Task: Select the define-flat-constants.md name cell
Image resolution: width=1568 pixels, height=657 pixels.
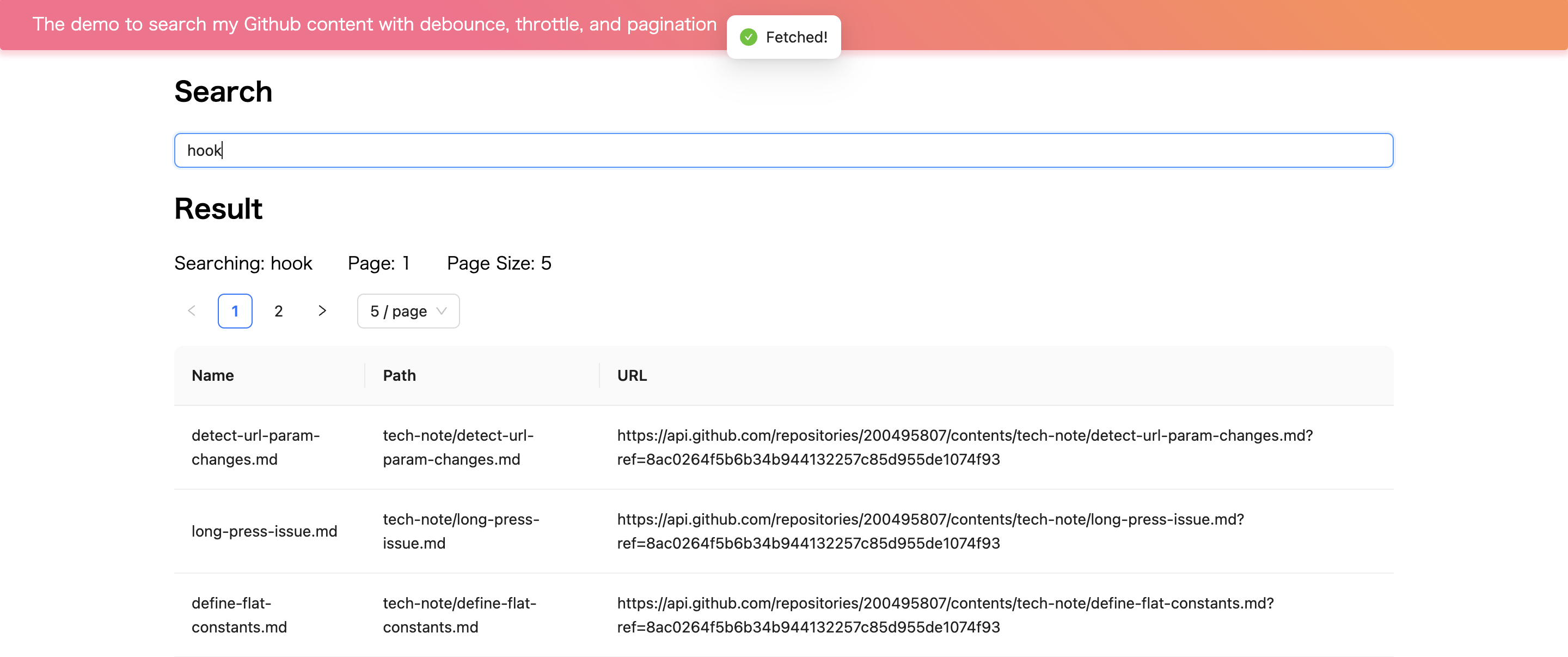Action: click(238, 615)
